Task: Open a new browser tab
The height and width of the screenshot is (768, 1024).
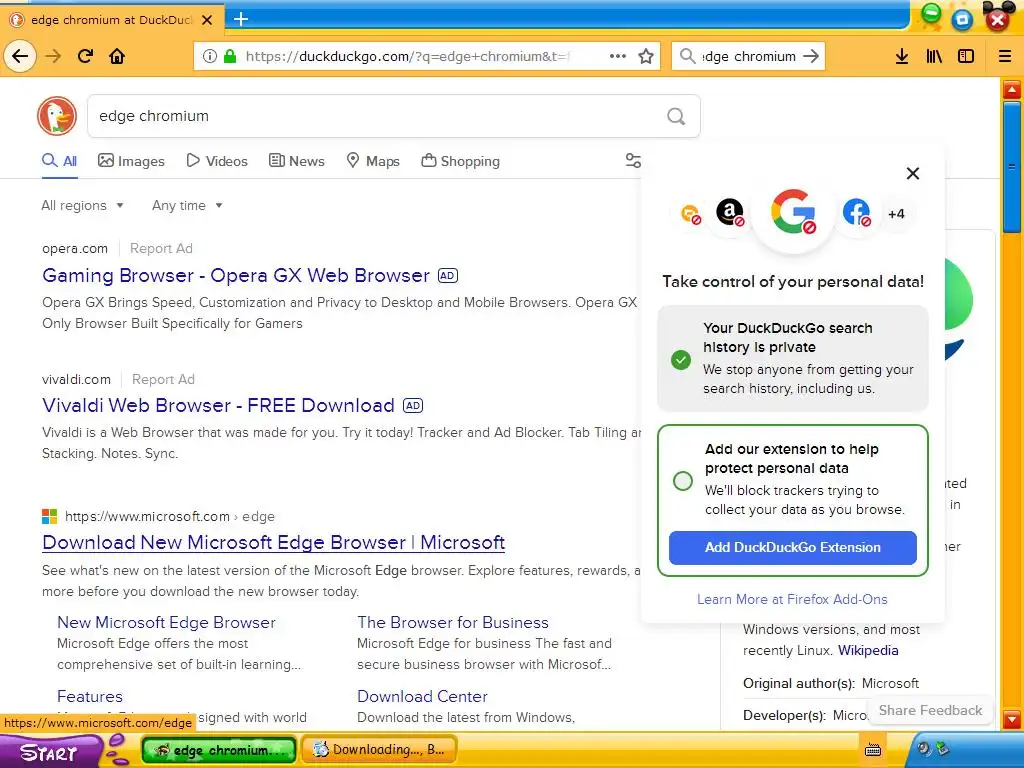Action: click(241, 19)
